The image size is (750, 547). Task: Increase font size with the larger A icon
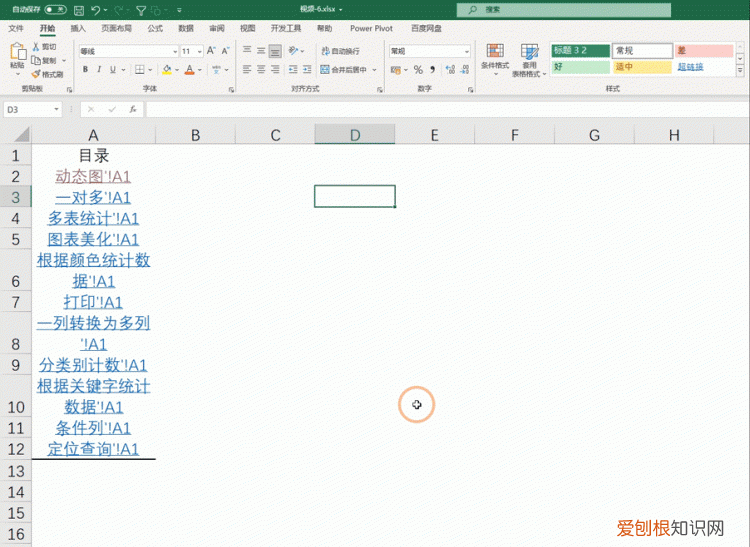209,51
